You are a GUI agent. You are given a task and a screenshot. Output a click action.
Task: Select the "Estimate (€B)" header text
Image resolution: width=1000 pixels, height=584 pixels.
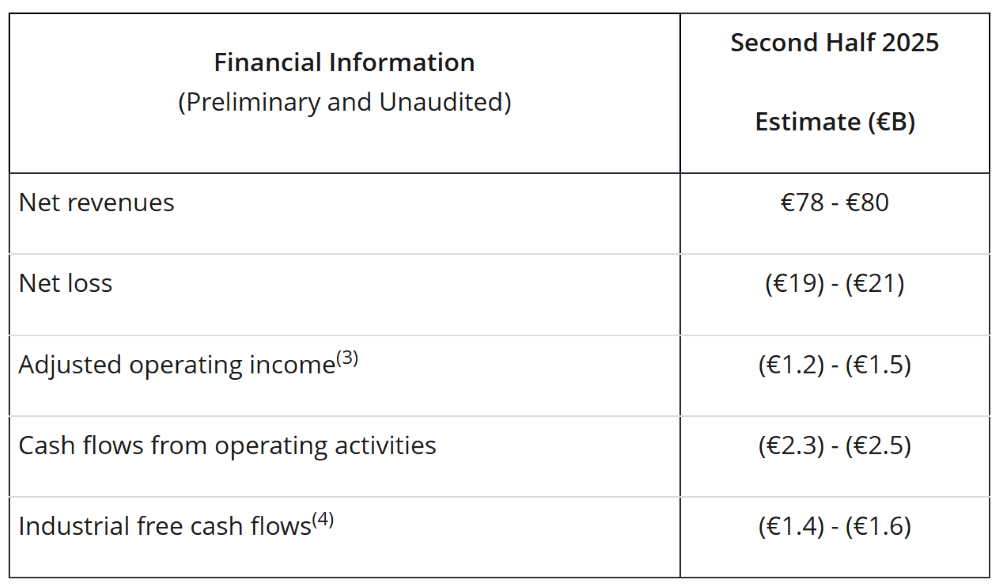[x=834, y=122]
